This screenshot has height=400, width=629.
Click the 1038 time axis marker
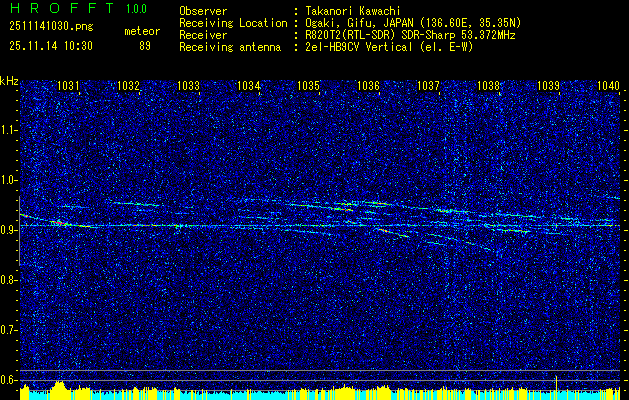coord(489,85)
